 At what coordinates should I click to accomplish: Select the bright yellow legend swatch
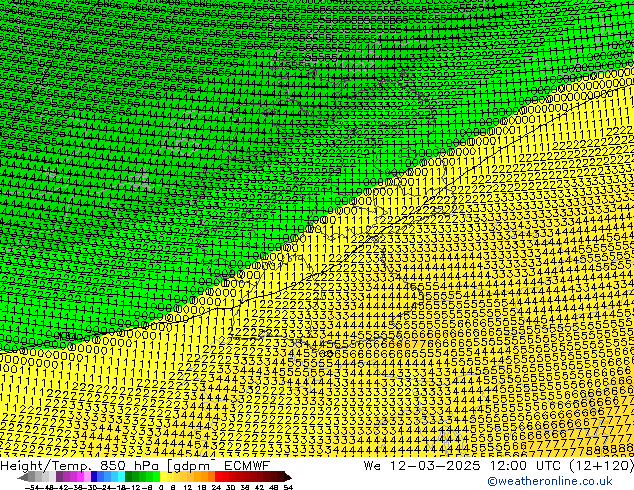(x=164, y=476)
